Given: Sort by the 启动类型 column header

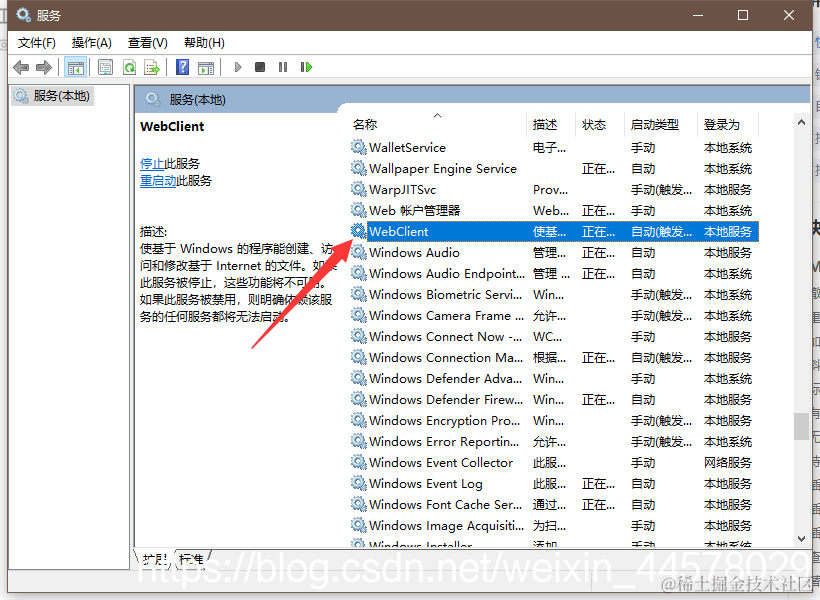Looking at the screenshot, I should pyautogui.click(x=660, y=124).
